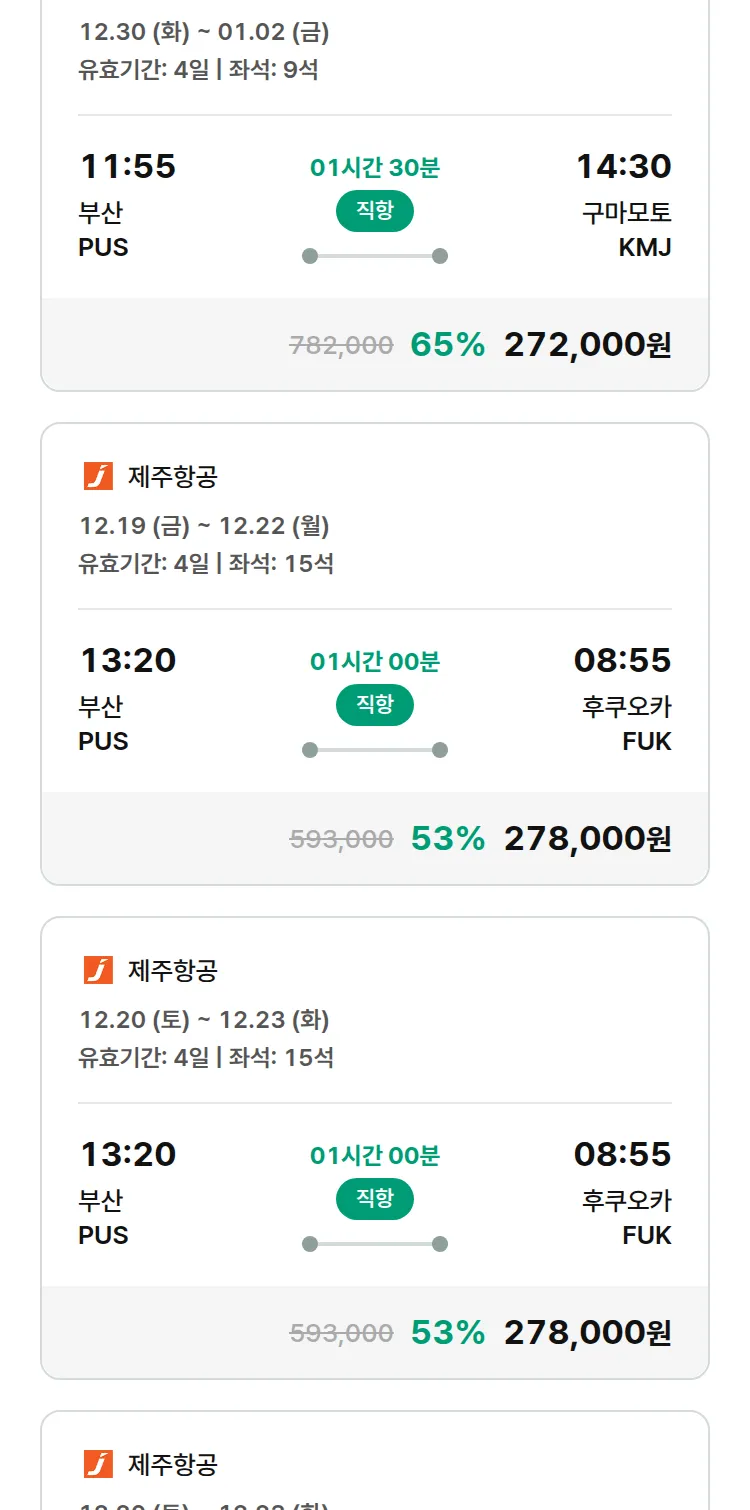Click date range 12.30 (화) ~ 01.02 (금)
This screenshot has width=750, height=1510.
pyautogui.click(x=204, y=32)
